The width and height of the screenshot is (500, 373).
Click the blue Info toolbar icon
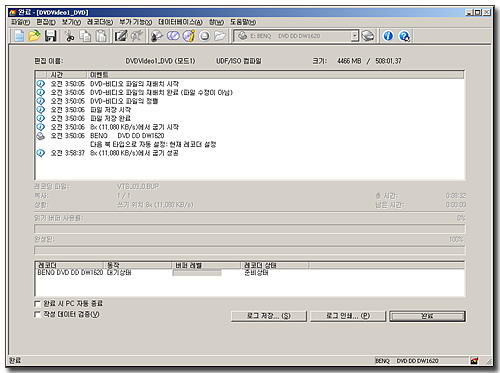pos(388,36)
